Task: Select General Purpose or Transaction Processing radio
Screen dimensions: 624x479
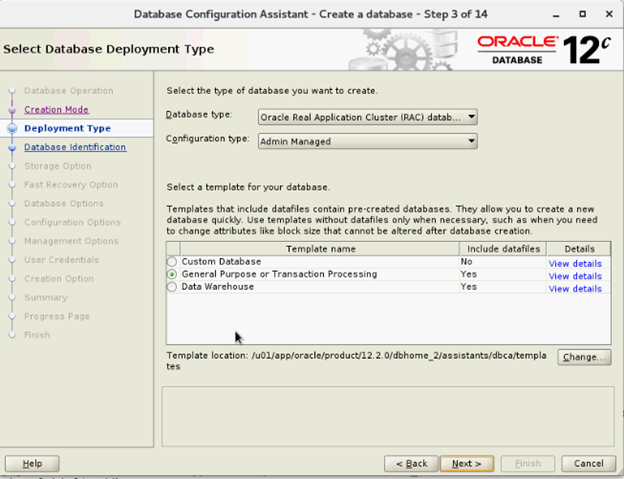Action: [172, 275]
